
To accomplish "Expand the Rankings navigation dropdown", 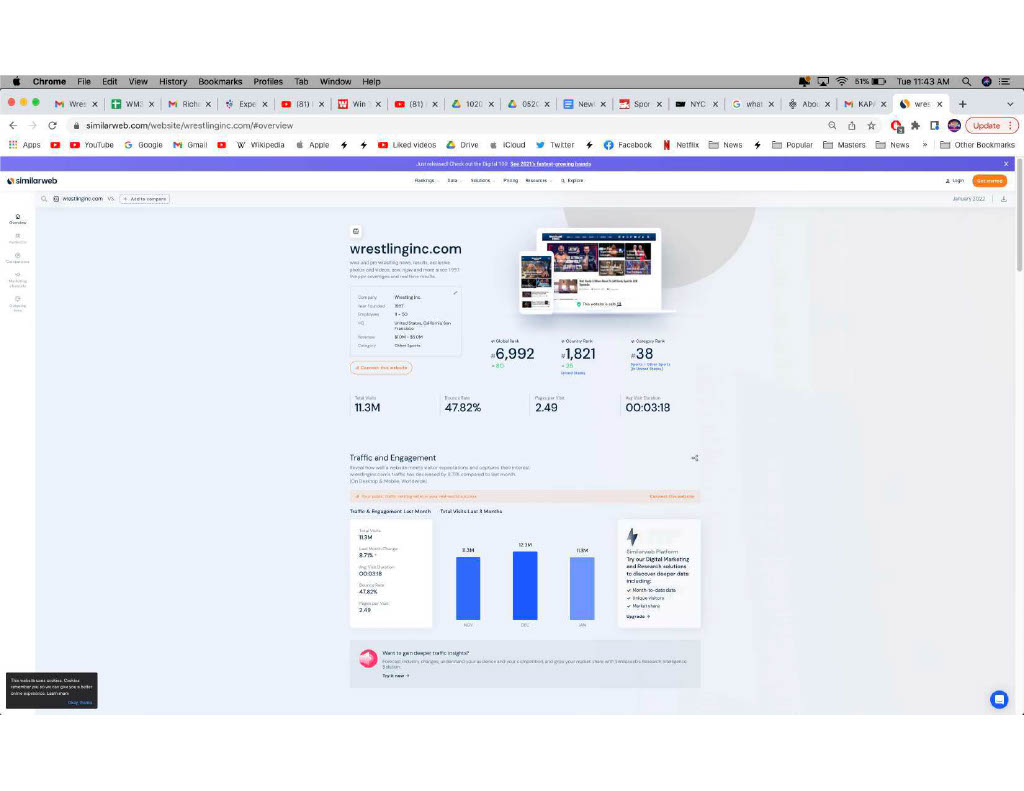I will [426, 180].
